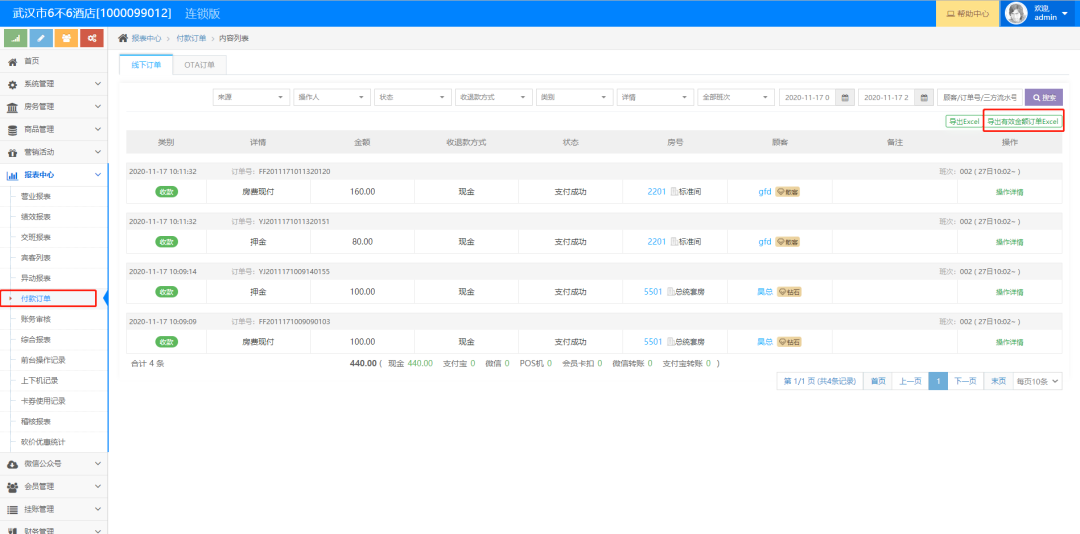Open the admin user menu arrow
Viewport: 1080px width, 534px height.
(1065, 14)
